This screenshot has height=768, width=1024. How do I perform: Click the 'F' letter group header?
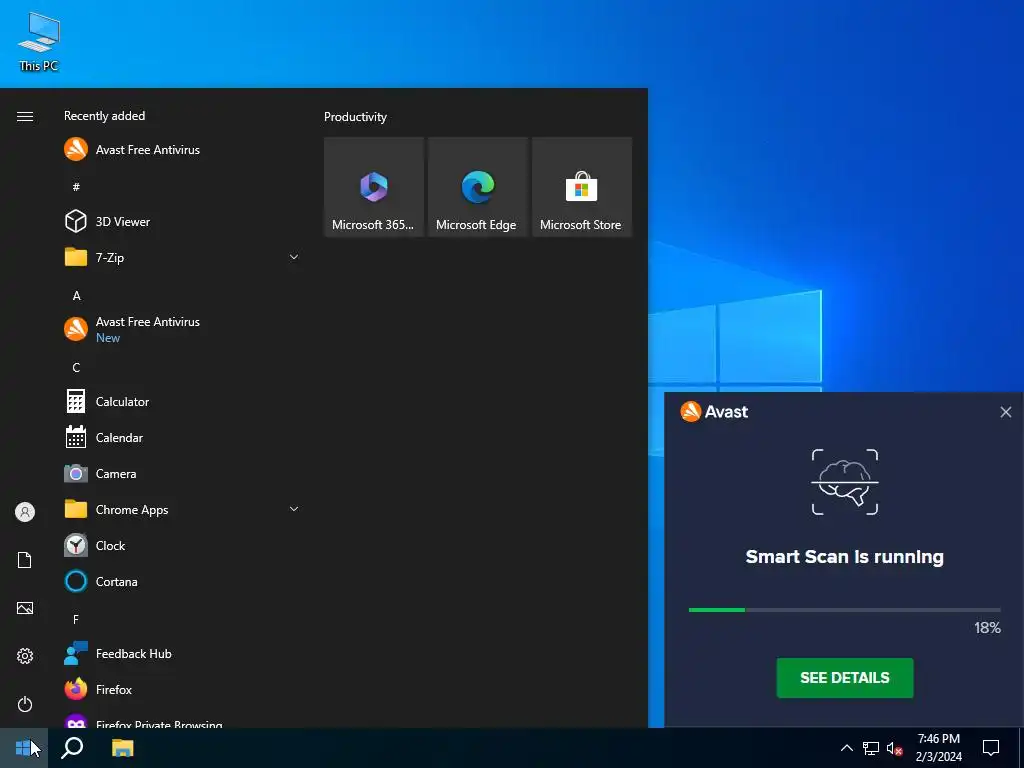76,619
